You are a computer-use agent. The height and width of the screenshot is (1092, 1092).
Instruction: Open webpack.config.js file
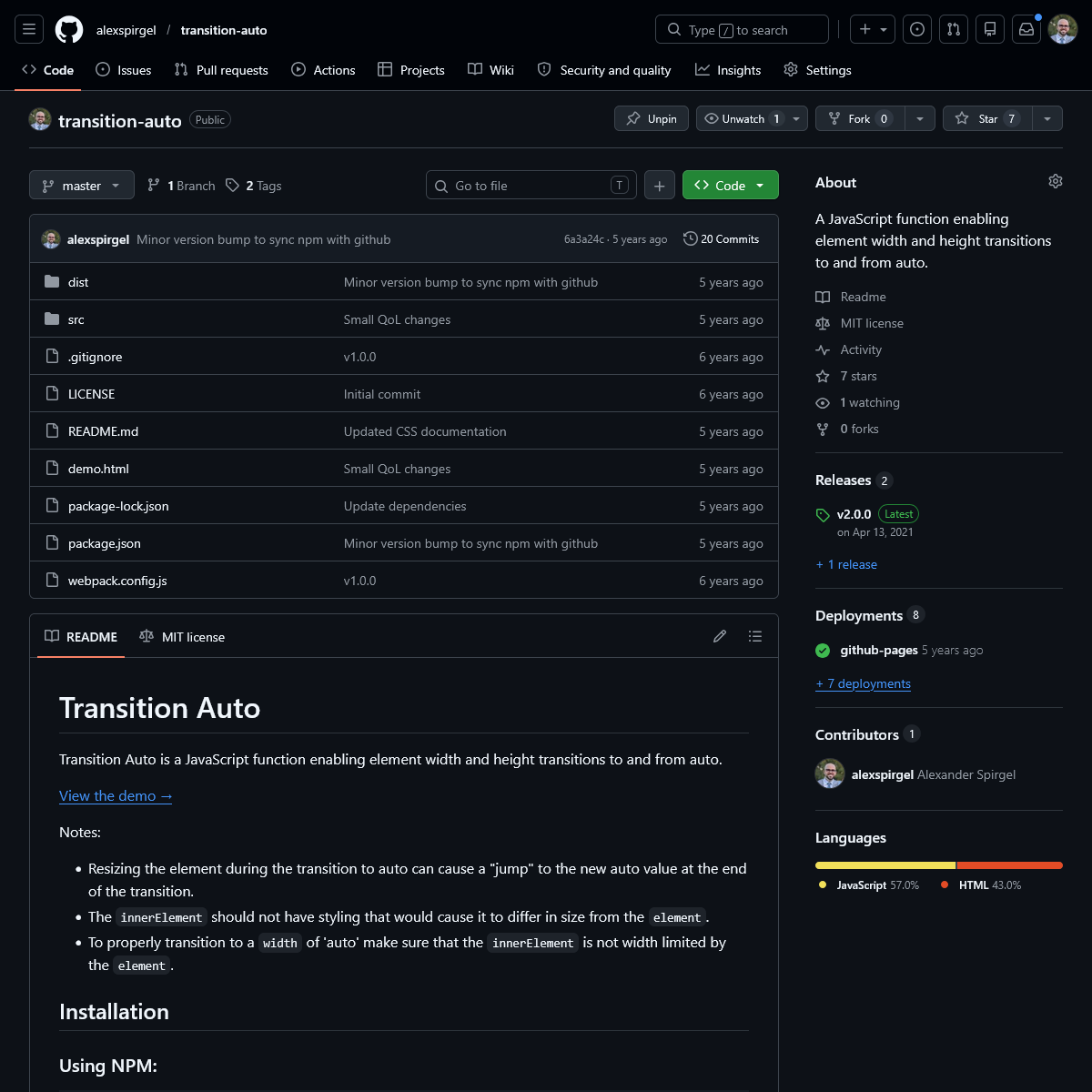click(x=117, y=581)
